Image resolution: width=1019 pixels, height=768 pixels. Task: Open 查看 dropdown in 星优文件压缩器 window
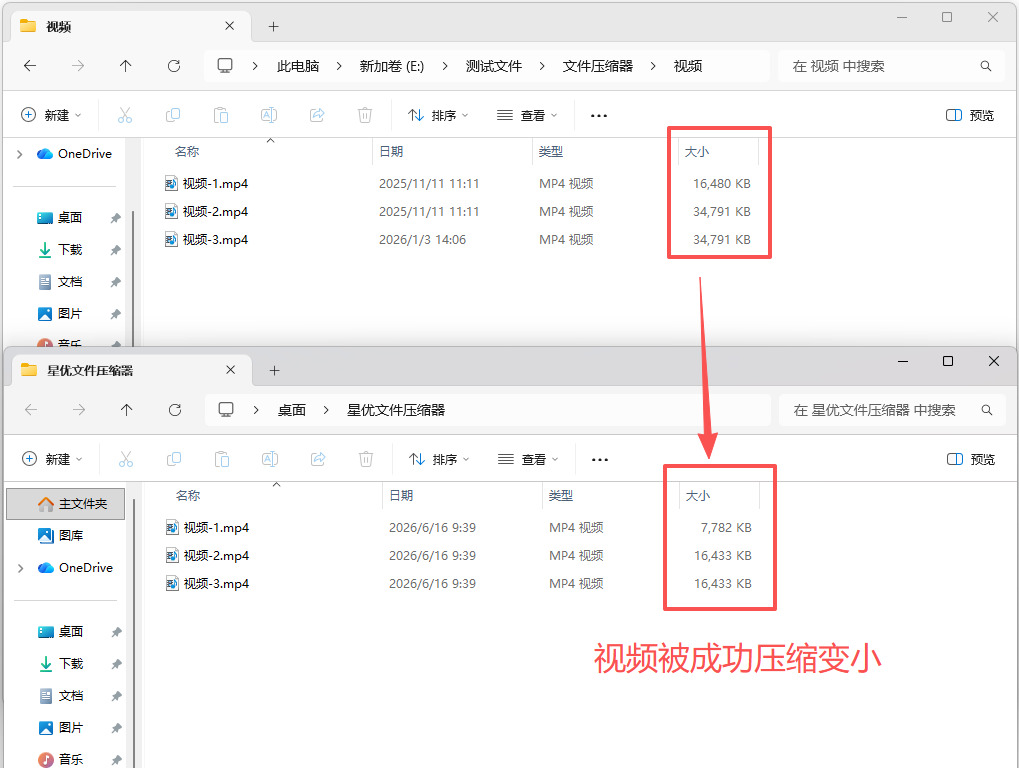[528, 459]
